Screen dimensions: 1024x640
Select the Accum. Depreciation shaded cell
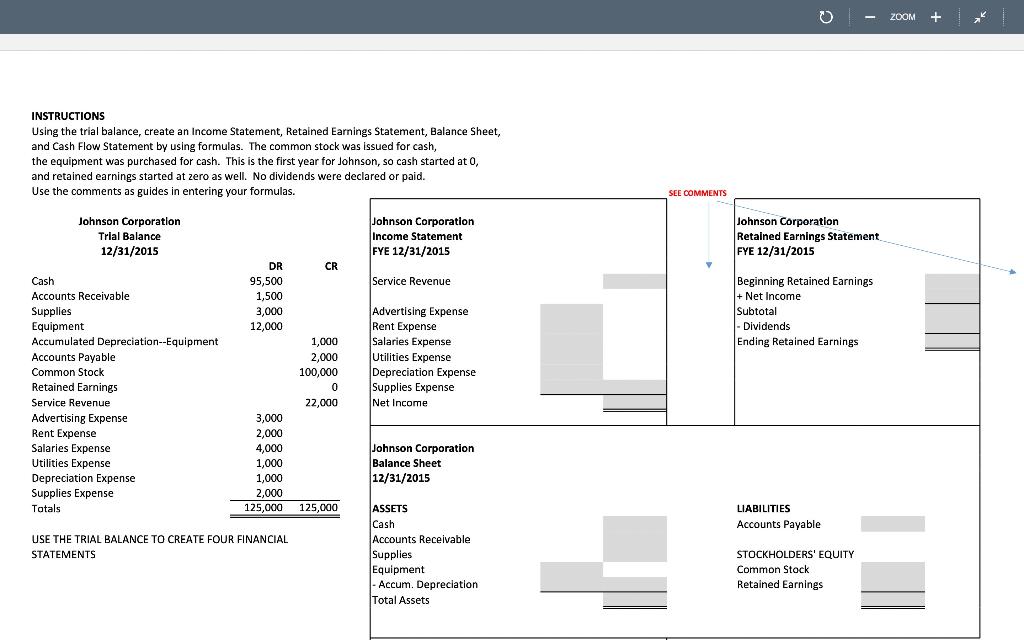(x=570, y=584)
